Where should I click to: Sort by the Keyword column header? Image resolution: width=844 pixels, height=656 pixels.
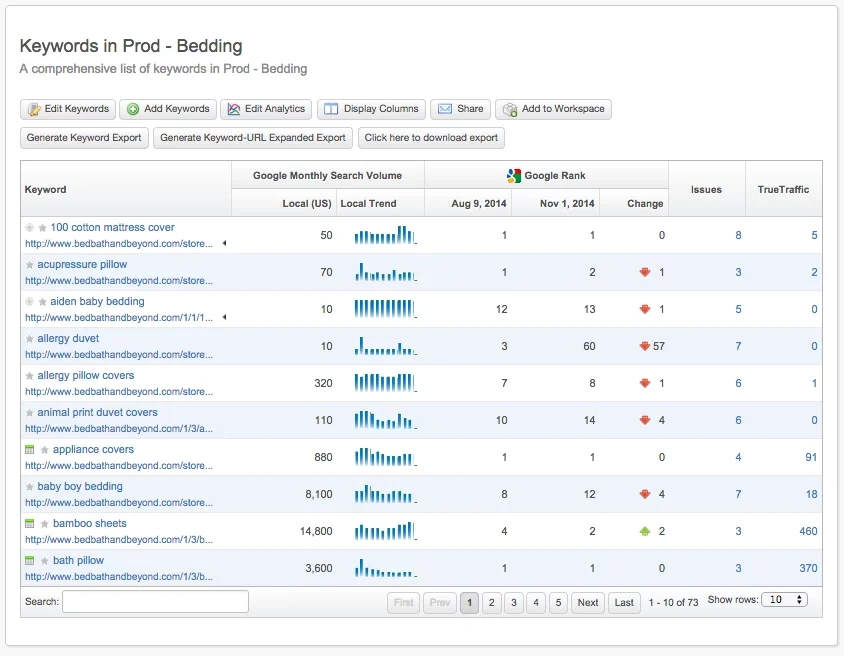click(x=45, y=188)
